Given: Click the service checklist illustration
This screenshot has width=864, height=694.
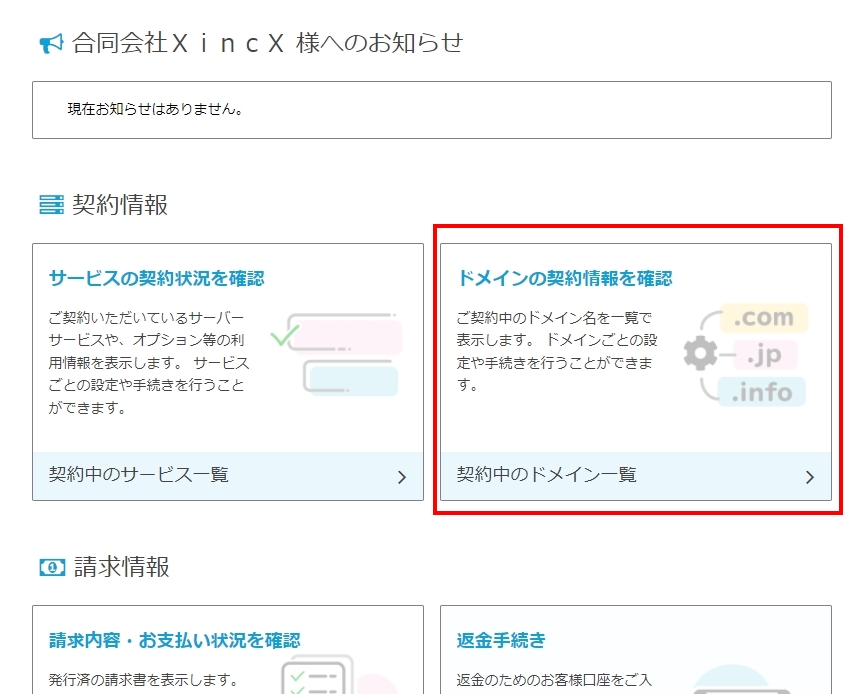Looking at the screenshot, I should pos(337,354).
